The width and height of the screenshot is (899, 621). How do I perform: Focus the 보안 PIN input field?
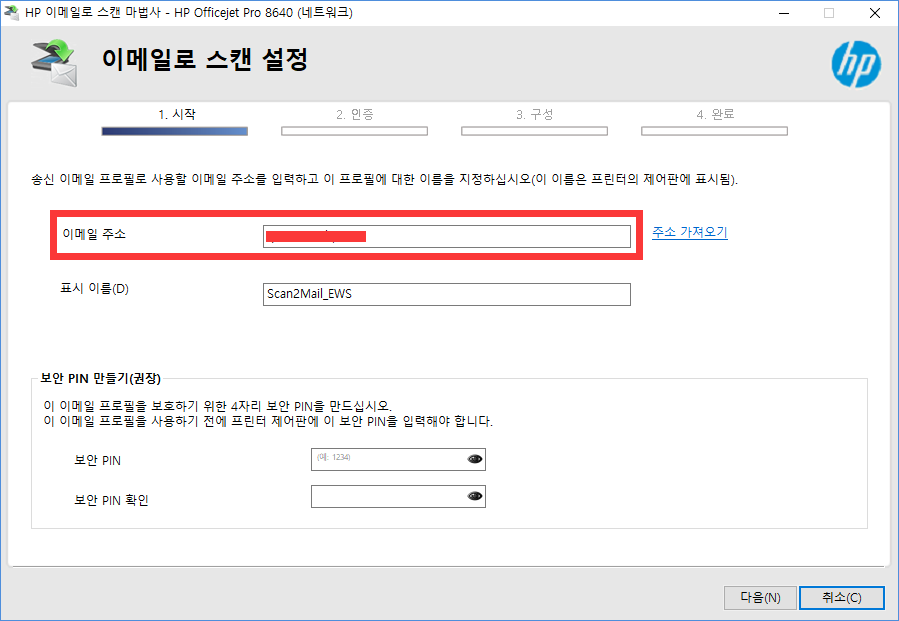coord(398,459)
